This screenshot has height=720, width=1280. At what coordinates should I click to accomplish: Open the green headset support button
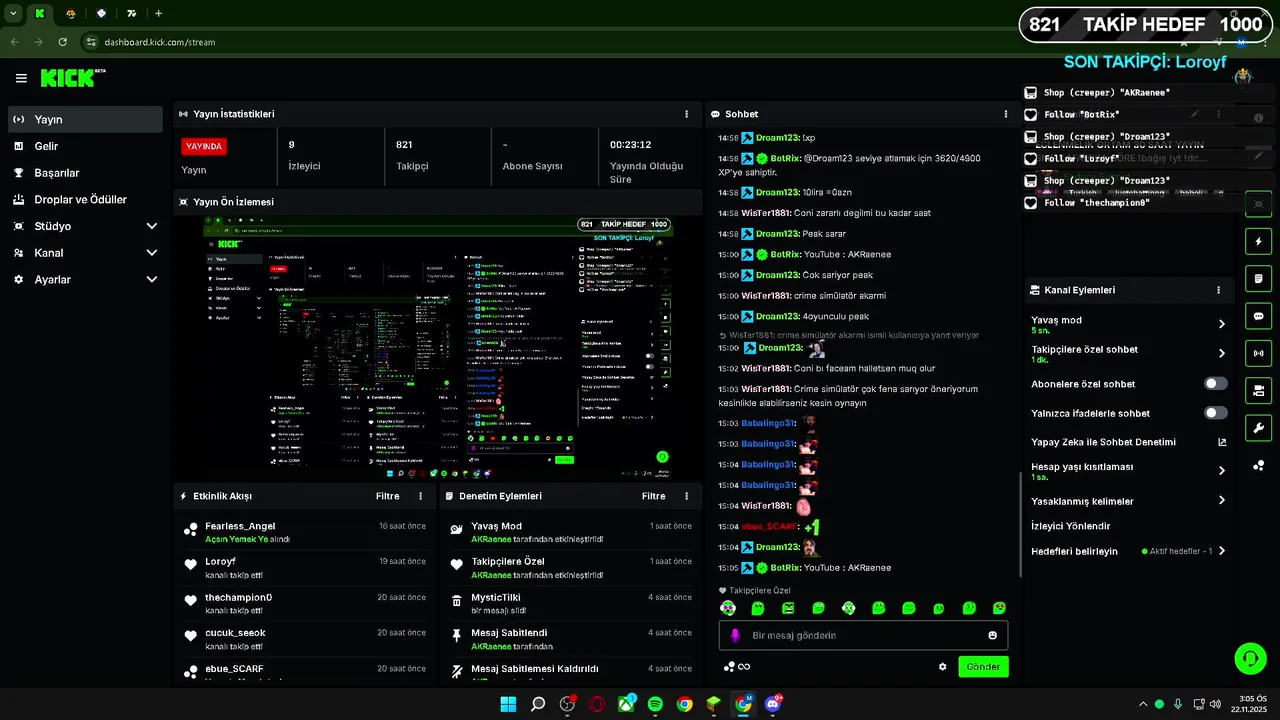point(1250,659)
